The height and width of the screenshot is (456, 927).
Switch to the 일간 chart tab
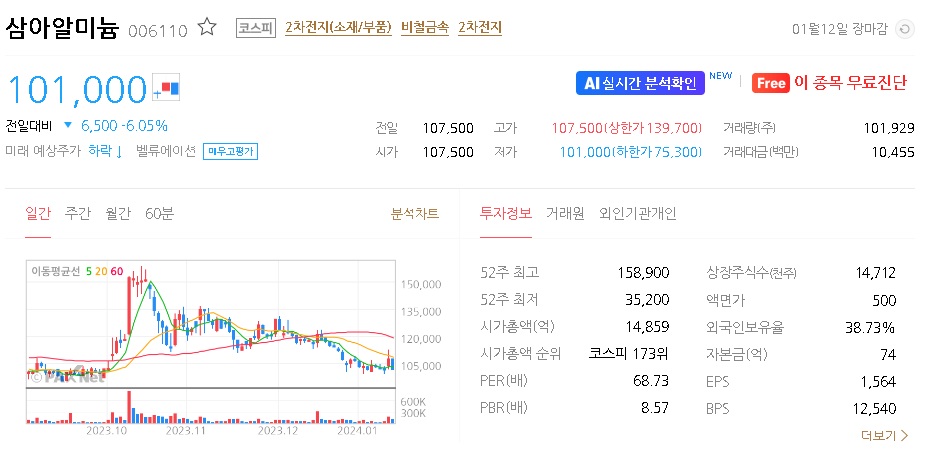(38, 214)
